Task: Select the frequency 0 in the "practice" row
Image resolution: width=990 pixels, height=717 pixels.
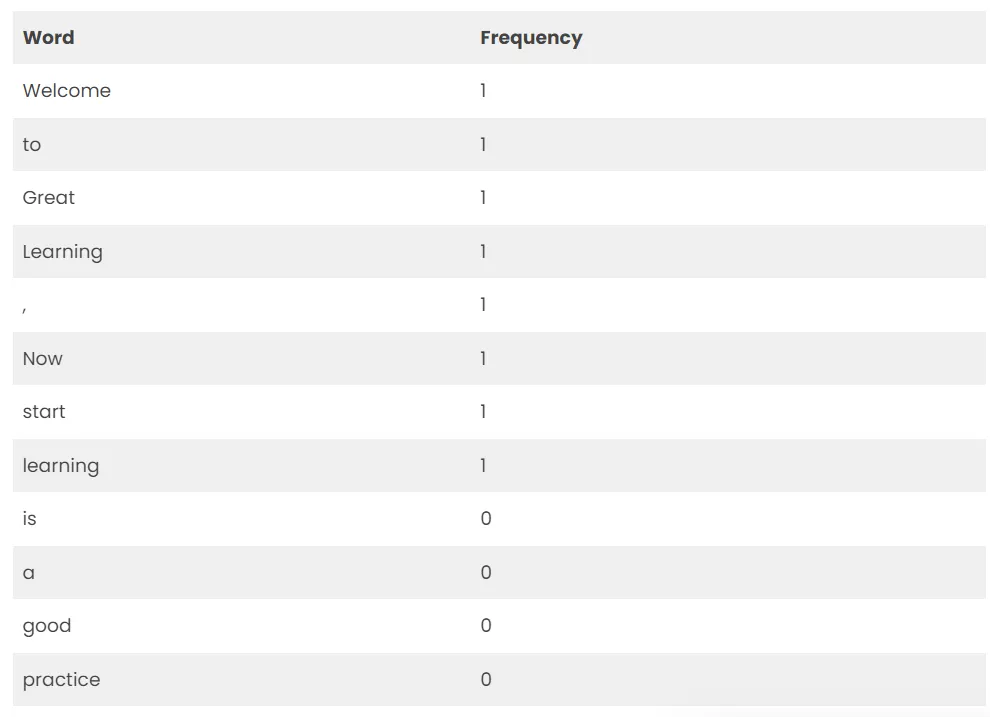Action: click(x=486, y=680)
